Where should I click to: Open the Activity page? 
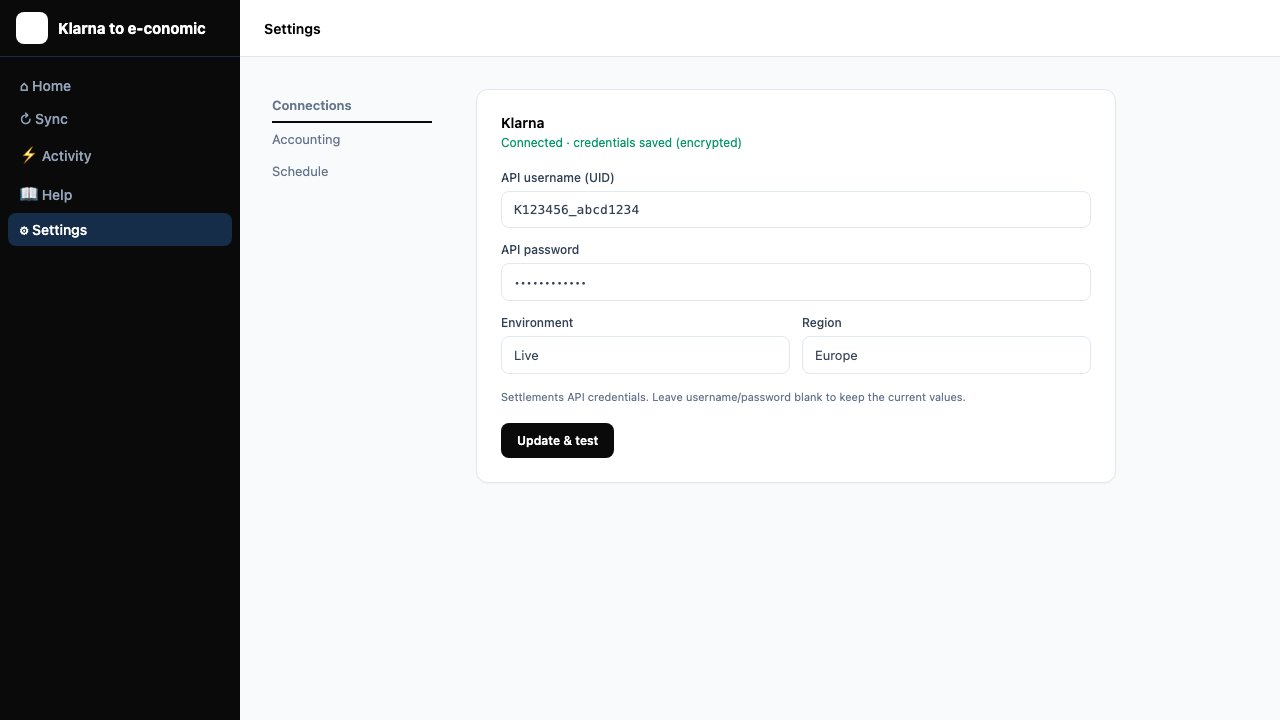pyautogui.click(x=120, y=155)
